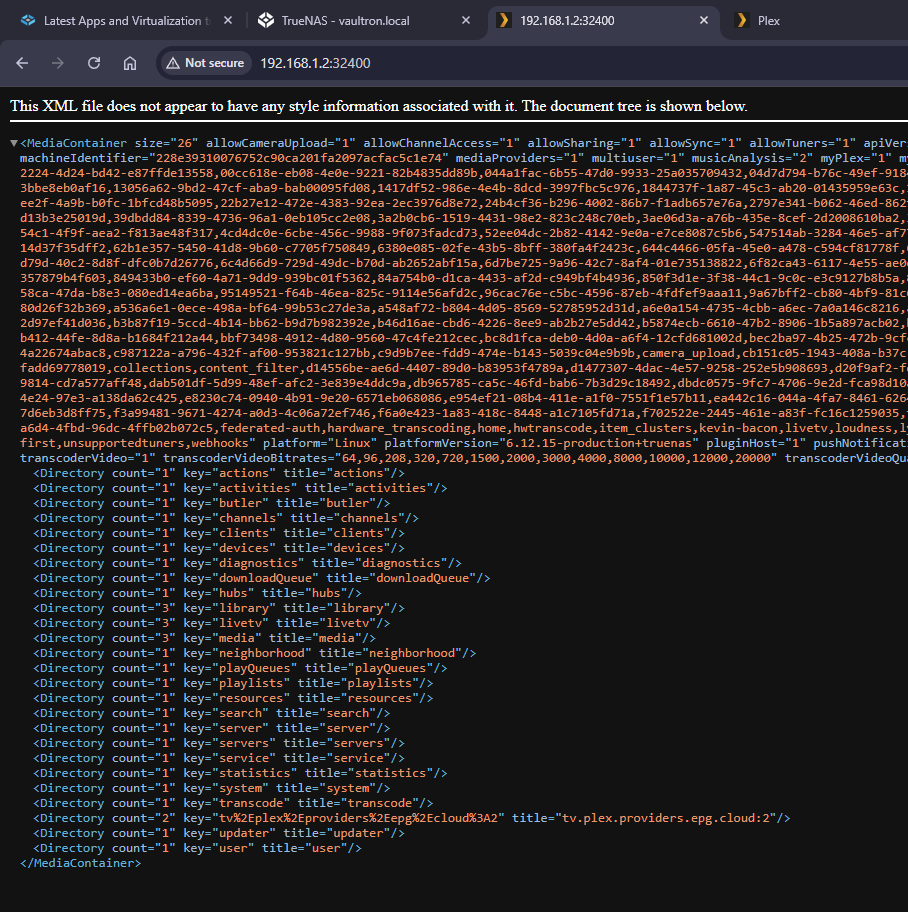The height and width of the screenshot is (912, 908).
Task: Click the closing </MediaContainer> tag
Action: click(80, 864)
